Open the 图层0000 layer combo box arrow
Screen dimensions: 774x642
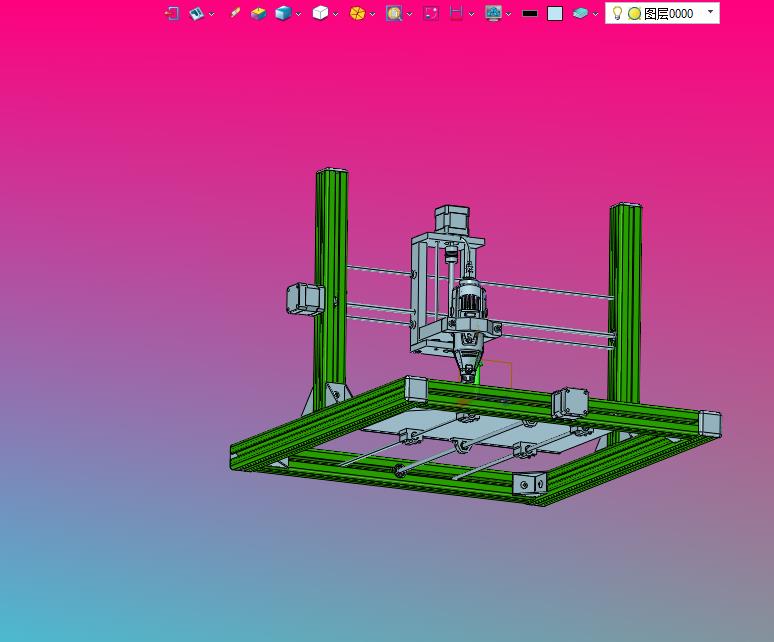coord(710,12)
